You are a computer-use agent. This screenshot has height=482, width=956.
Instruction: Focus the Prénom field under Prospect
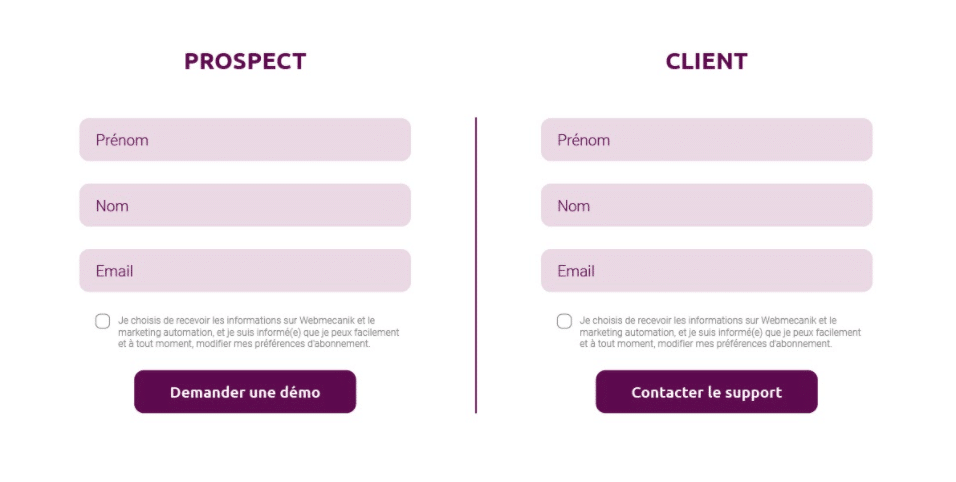(245, 140)
